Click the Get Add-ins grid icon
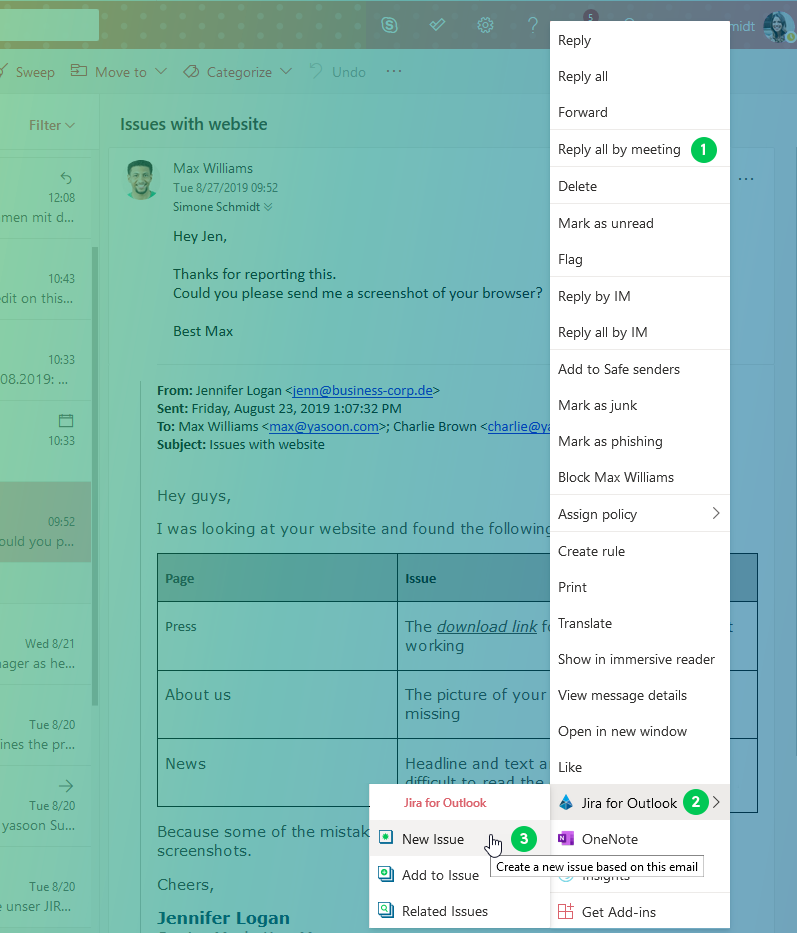Image resolution: width=797 pixels, height=933 pixels. click(566, 911)
